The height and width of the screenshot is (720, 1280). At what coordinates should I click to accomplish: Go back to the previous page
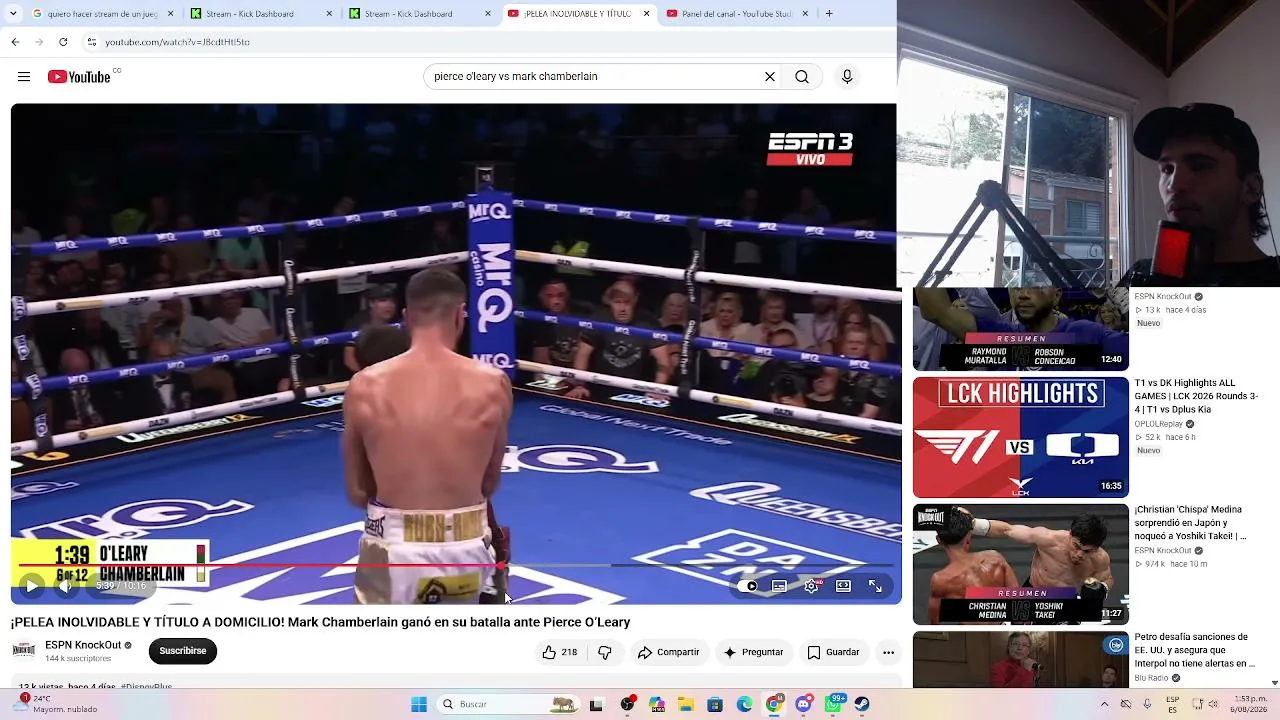pyautogui.click(x=15, y=42)
